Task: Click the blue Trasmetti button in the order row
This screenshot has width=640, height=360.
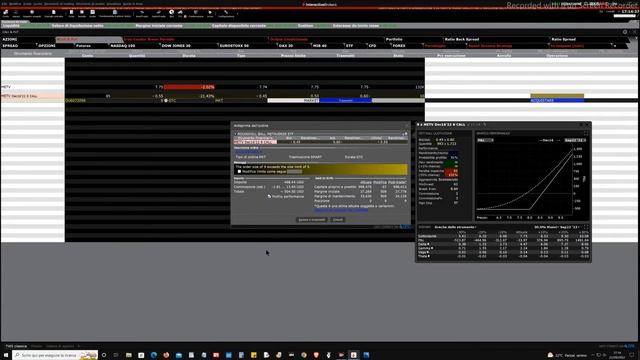Action: click(x=345, y=100)
